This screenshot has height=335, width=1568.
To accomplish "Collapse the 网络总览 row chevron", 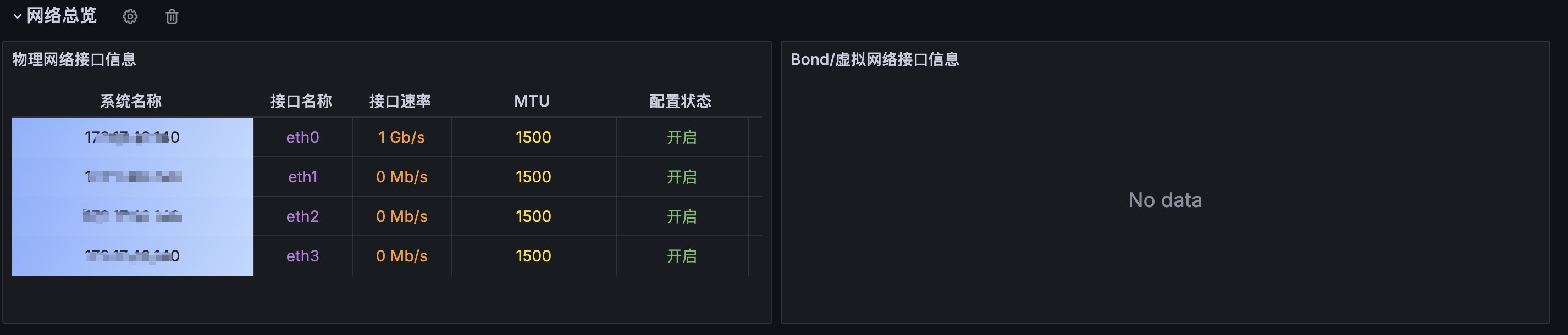I will click(18, 16).
